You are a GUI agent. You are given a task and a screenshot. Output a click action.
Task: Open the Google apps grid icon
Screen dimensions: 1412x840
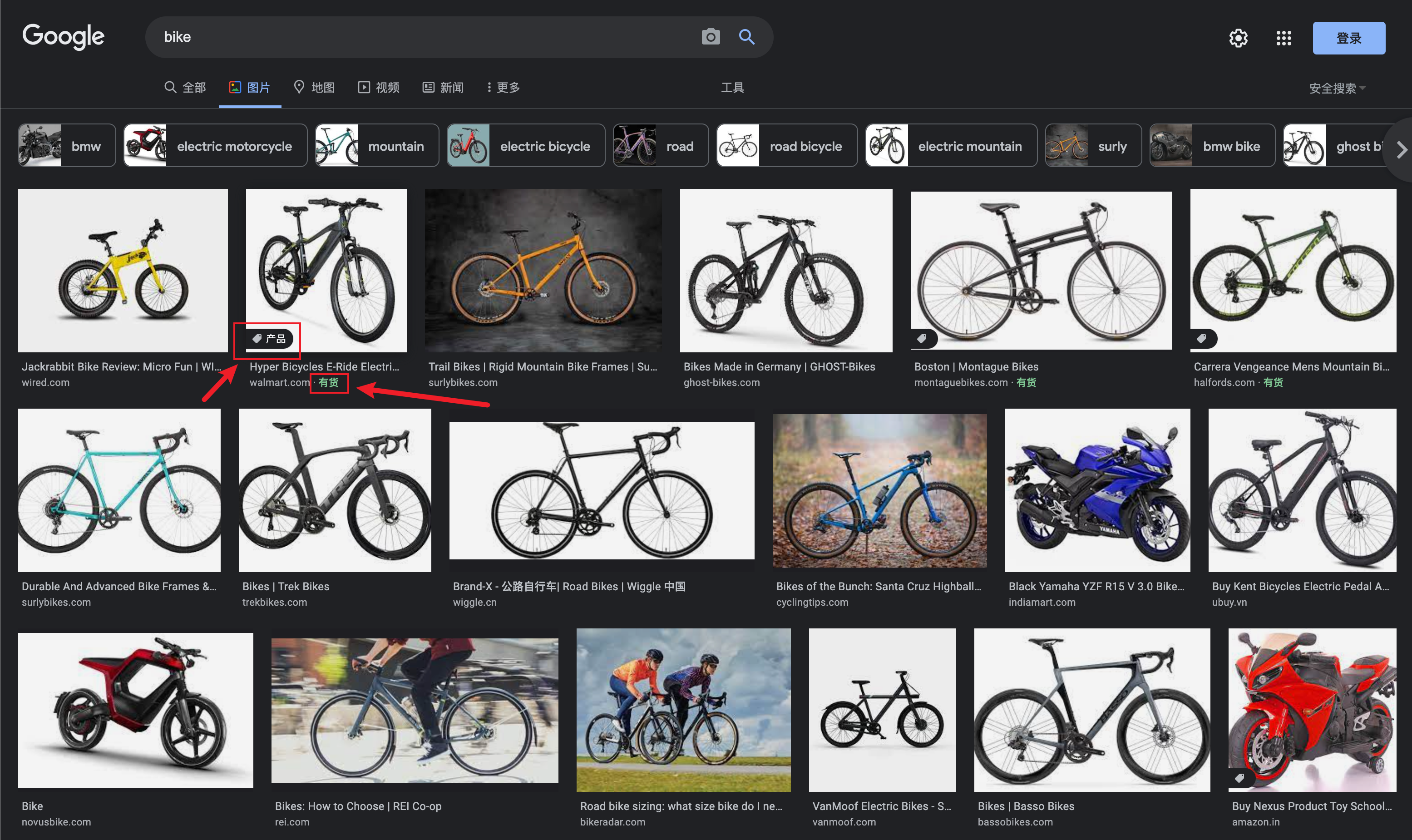click(x=1283, y=39)
